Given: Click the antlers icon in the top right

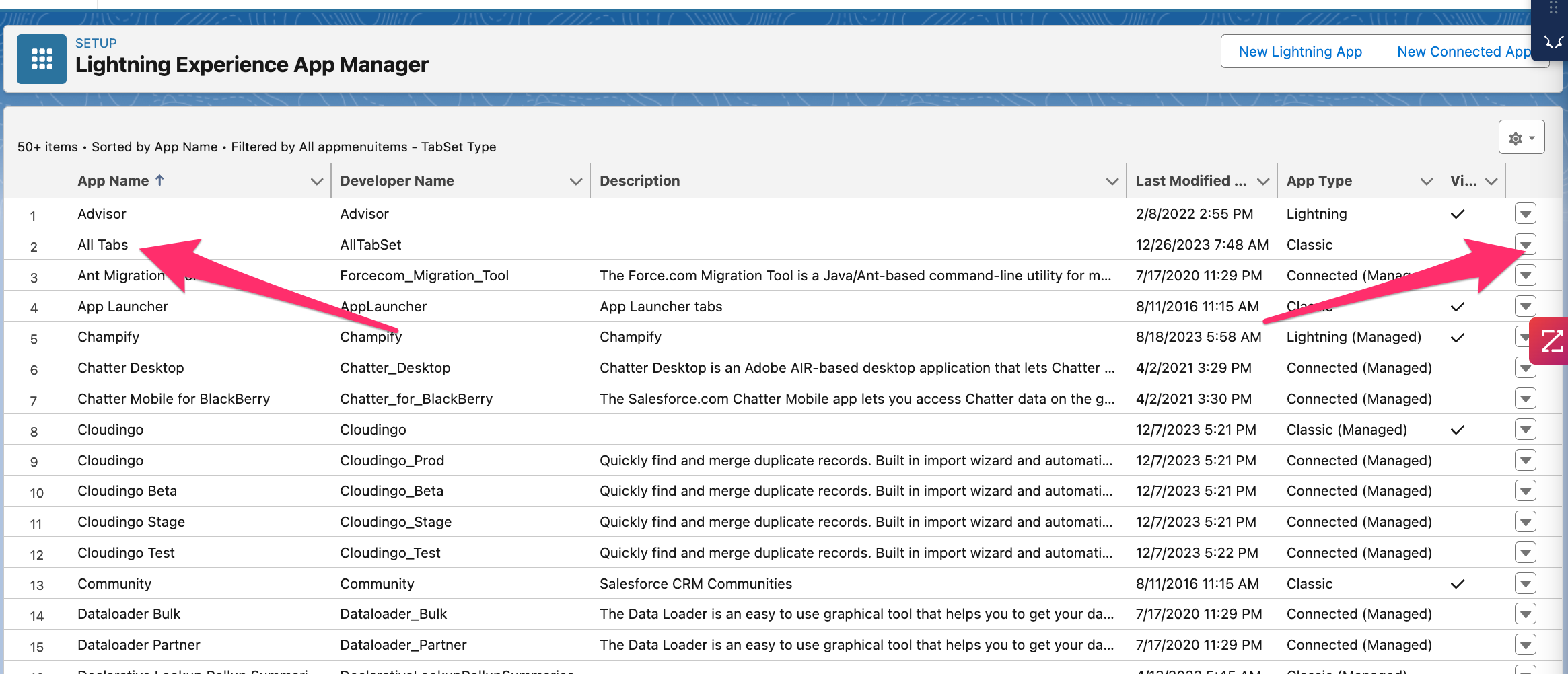Looking at the screenshot, I should 1553,42.
